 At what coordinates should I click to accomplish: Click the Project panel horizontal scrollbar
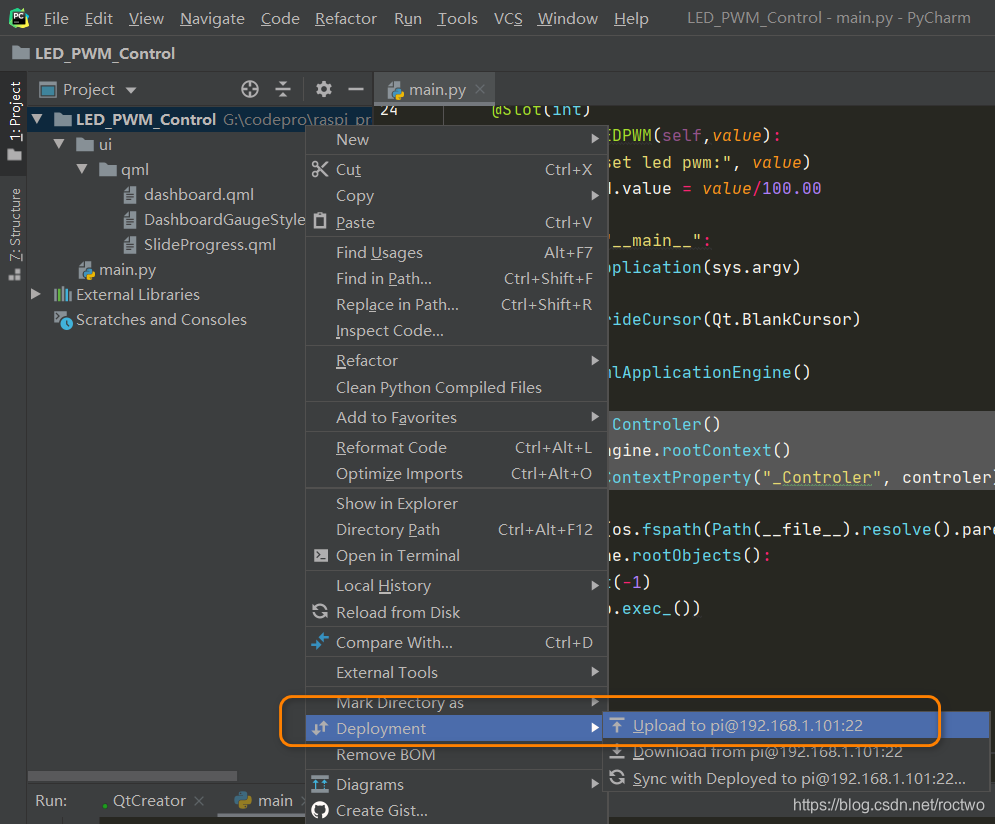coord(133,775)
